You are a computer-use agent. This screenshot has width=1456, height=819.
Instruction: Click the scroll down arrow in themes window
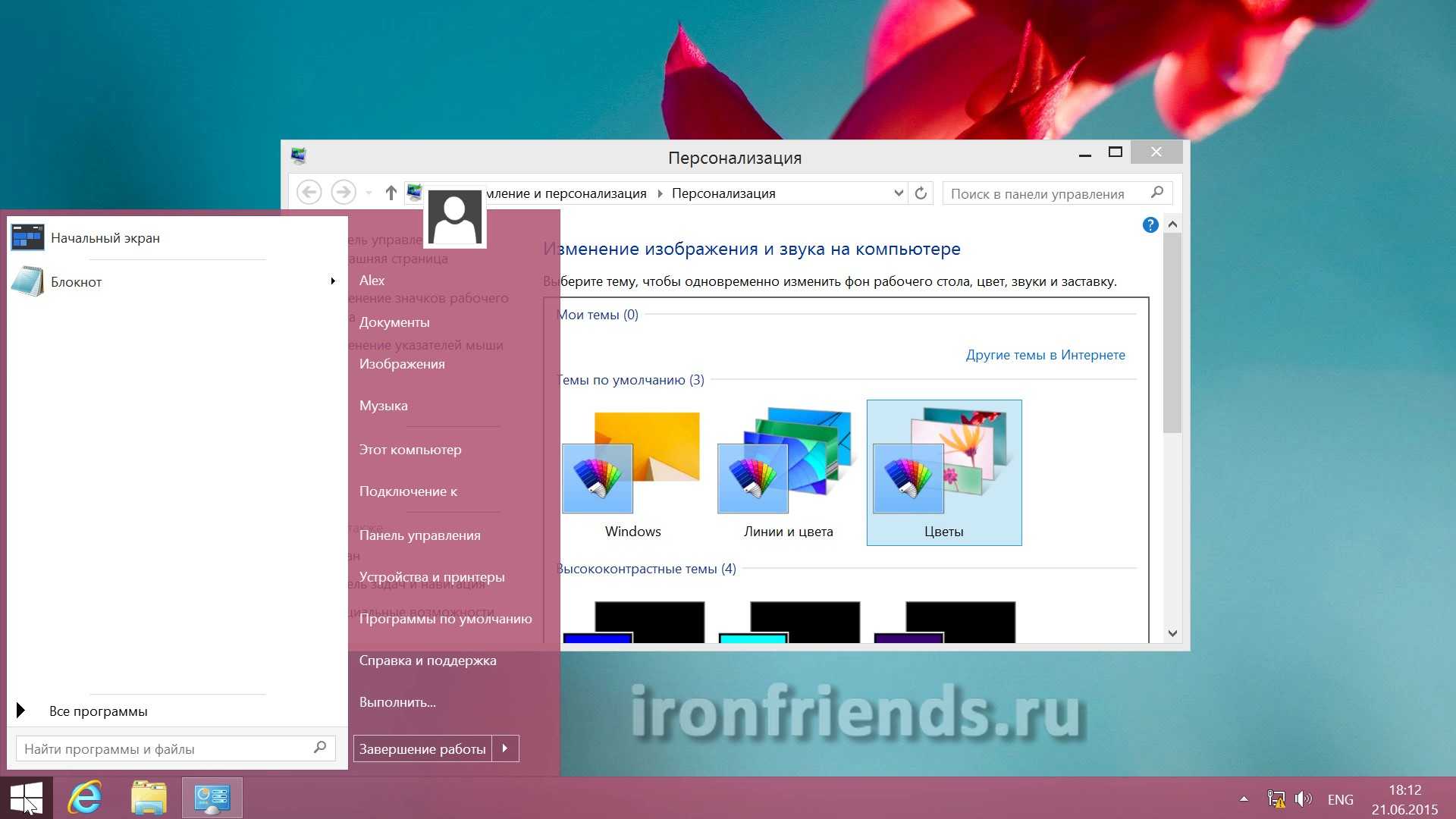coord(1172,633)
